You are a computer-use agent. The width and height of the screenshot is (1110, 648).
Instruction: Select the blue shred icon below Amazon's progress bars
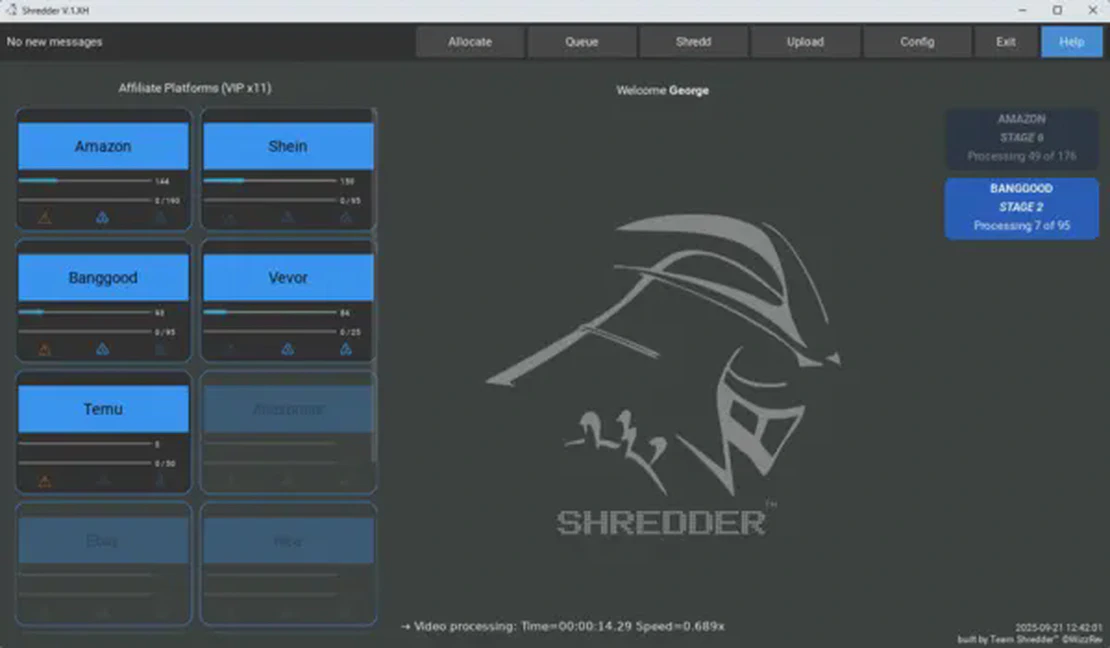pos(103,218)
